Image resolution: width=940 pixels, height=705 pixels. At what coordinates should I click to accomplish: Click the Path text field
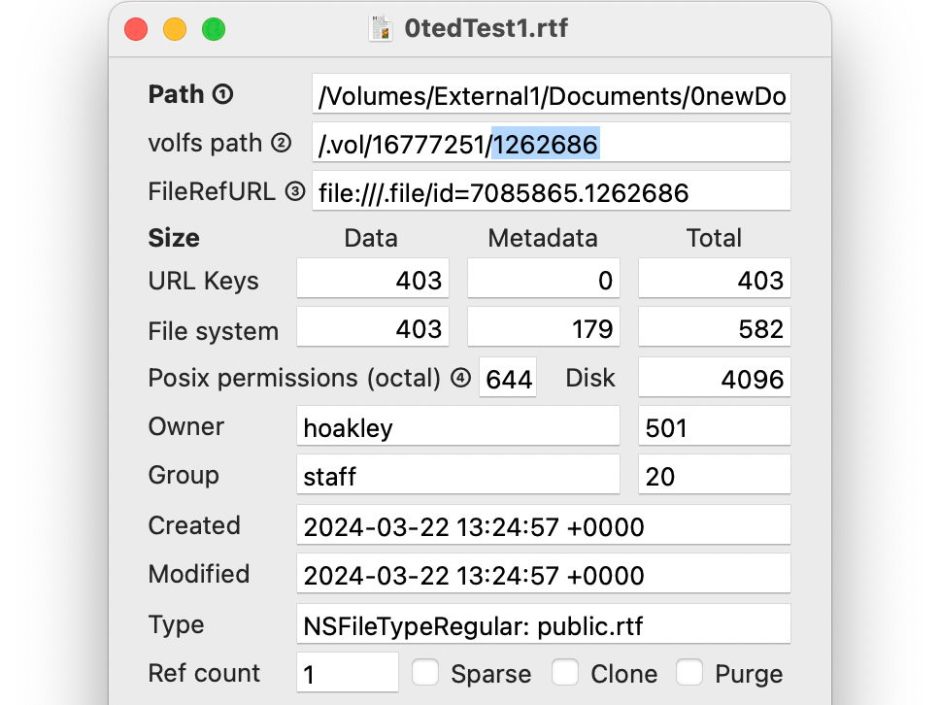(x=551, y=96)
